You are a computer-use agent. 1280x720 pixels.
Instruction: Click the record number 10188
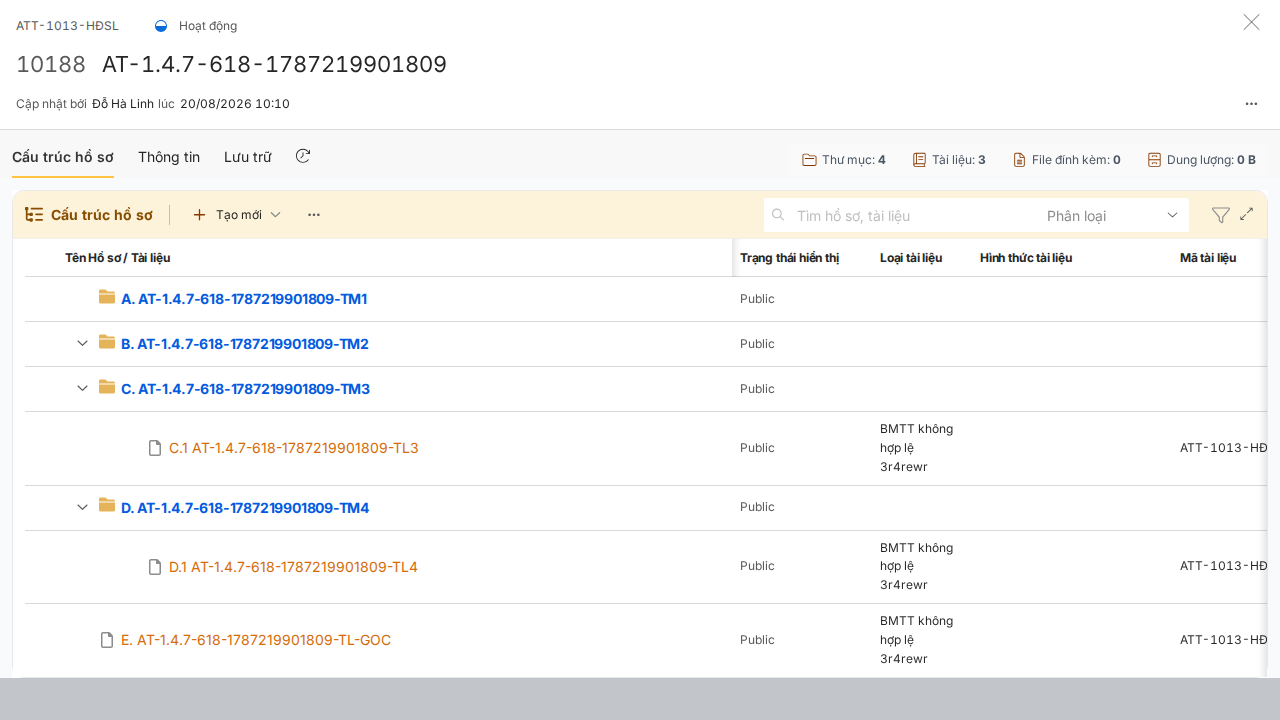[51, 65]
